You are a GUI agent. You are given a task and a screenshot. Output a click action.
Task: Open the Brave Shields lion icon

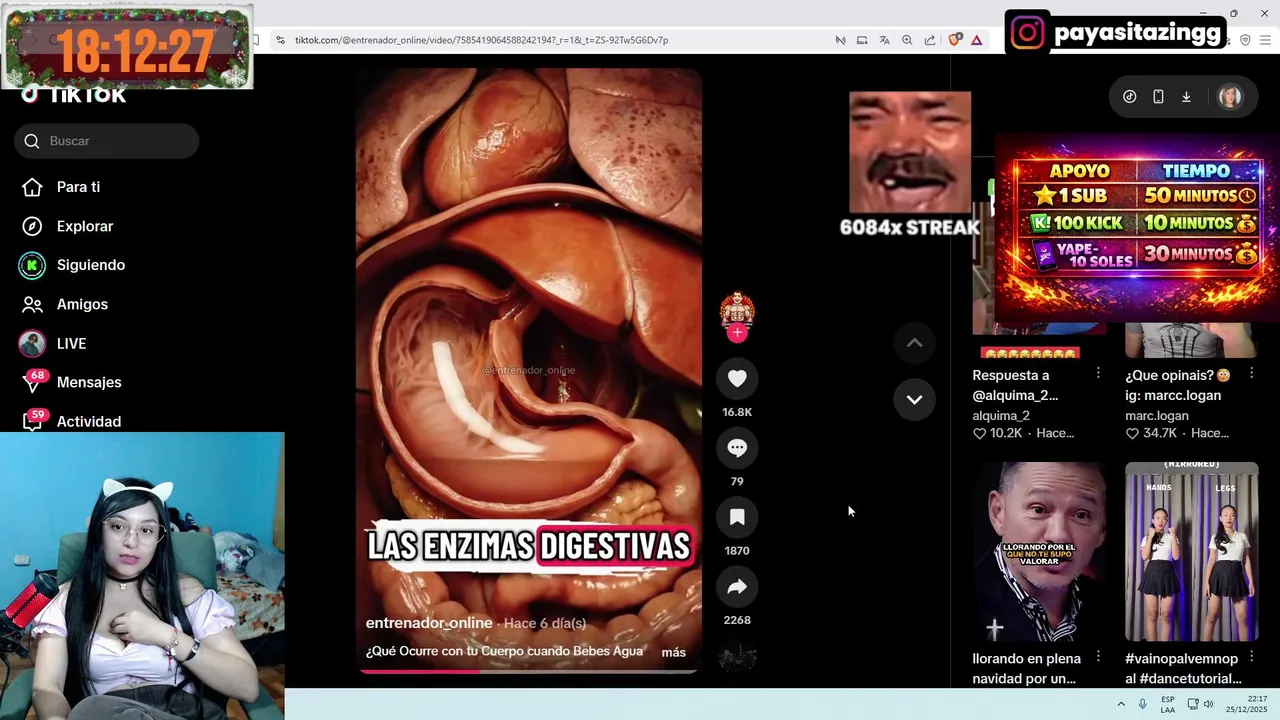pyautogui.click(x=955, y=40)
